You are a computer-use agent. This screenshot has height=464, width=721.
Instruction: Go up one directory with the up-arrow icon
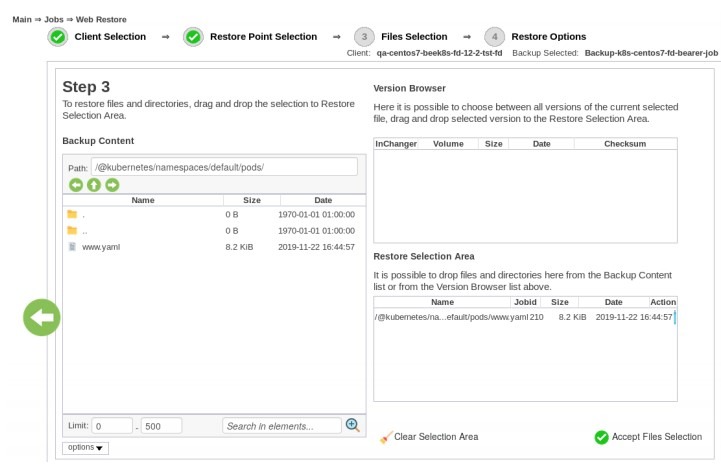coord(94,185)
